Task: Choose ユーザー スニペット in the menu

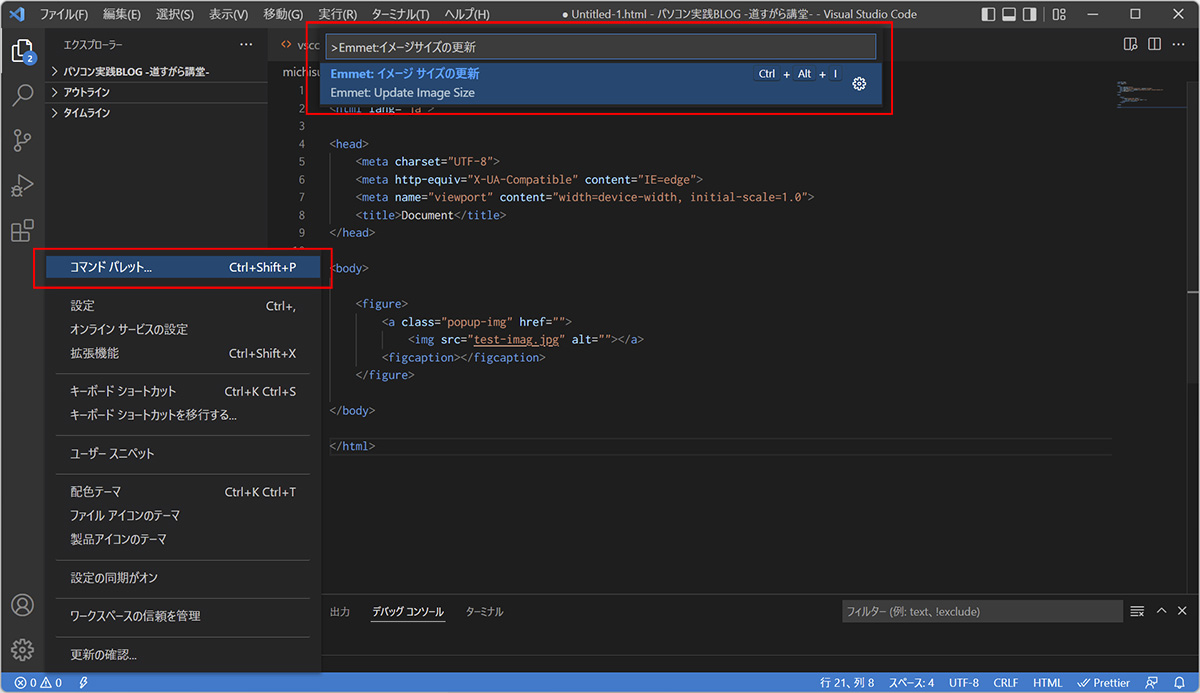Action: 183,454
